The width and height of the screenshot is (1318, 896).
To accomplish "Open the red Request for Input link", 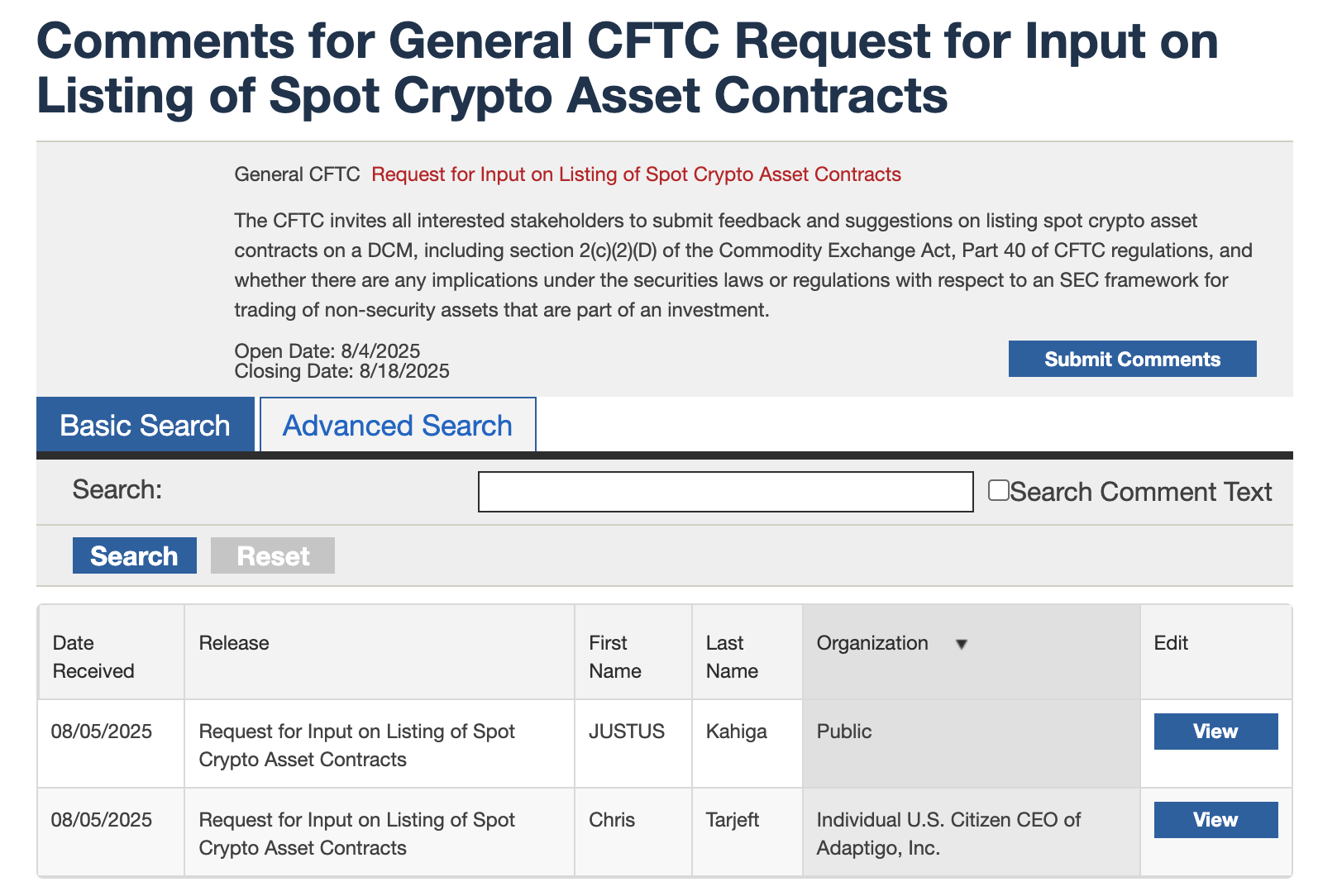I will tap(636, 174).
